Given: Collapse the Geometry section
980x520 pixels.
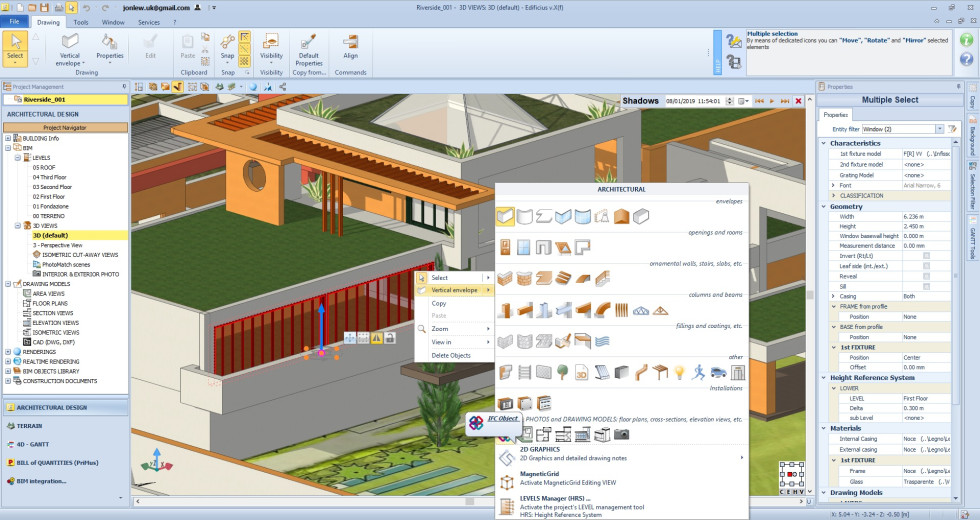Looking at the screenshot, I should tap(824, 206).
